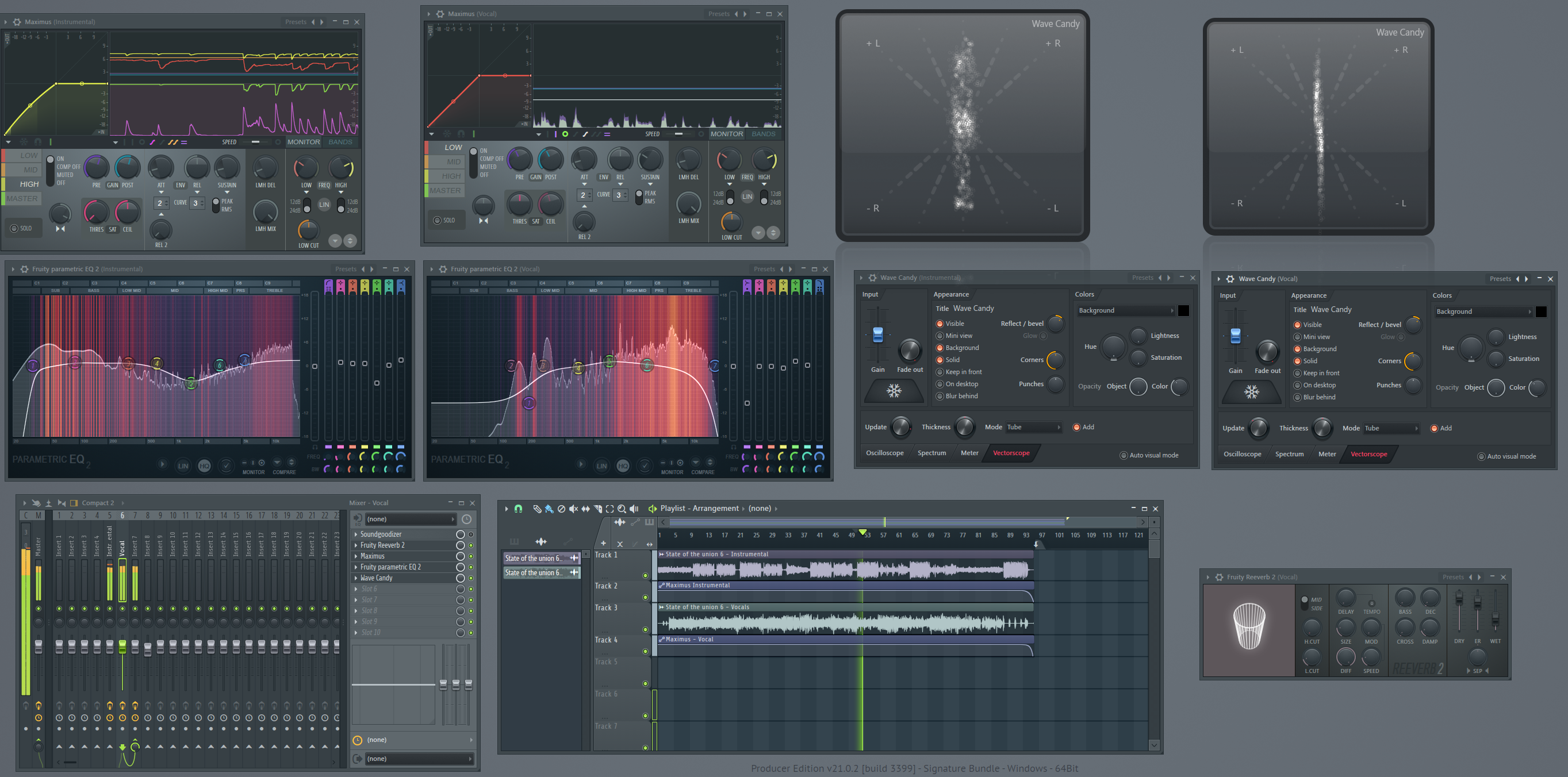Click the add track plus icon in Playlist
The width and height of the screenshot is (1568, 777).
pos(603,543)
